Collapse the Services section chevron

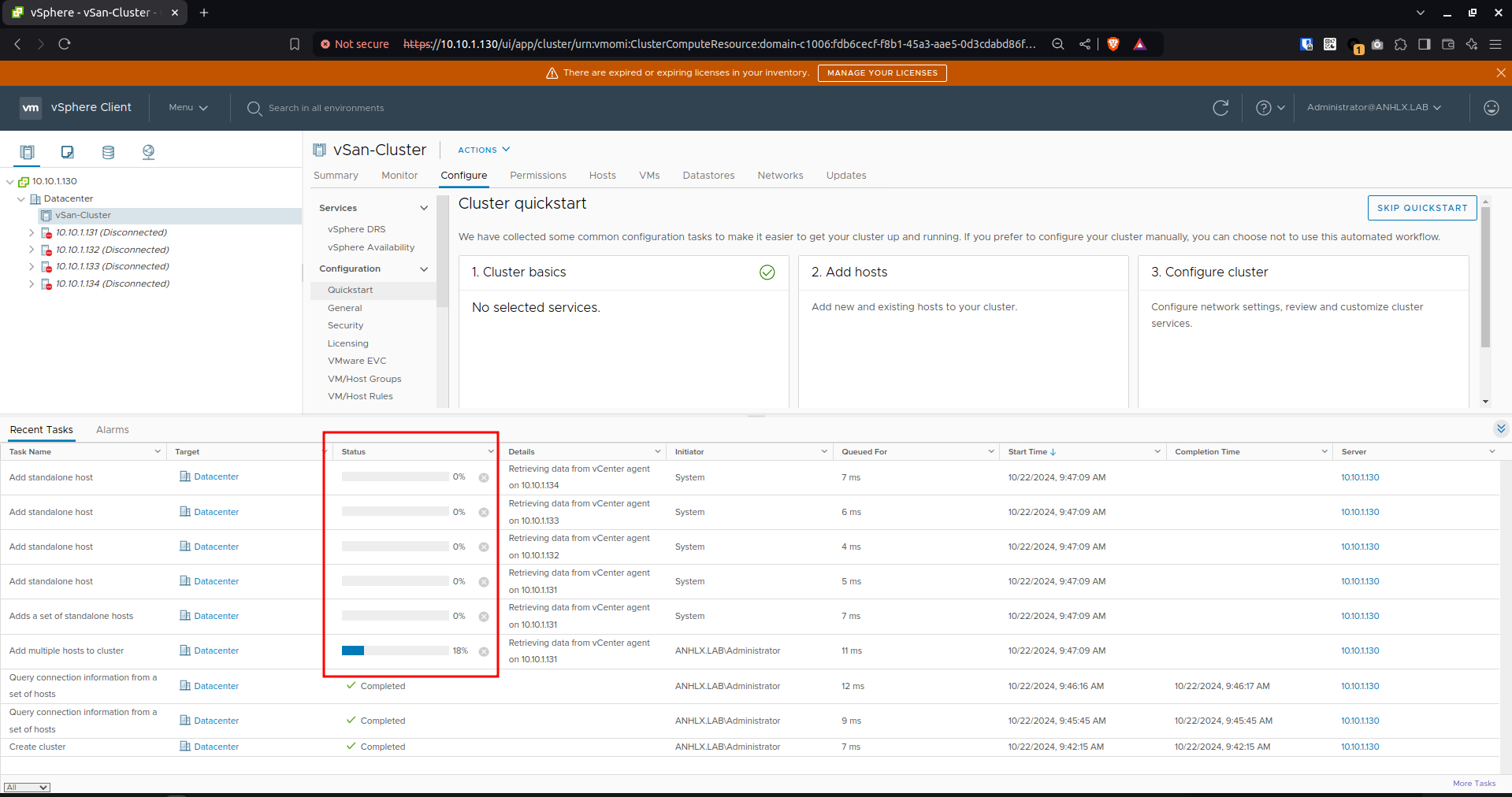point(424,208)
